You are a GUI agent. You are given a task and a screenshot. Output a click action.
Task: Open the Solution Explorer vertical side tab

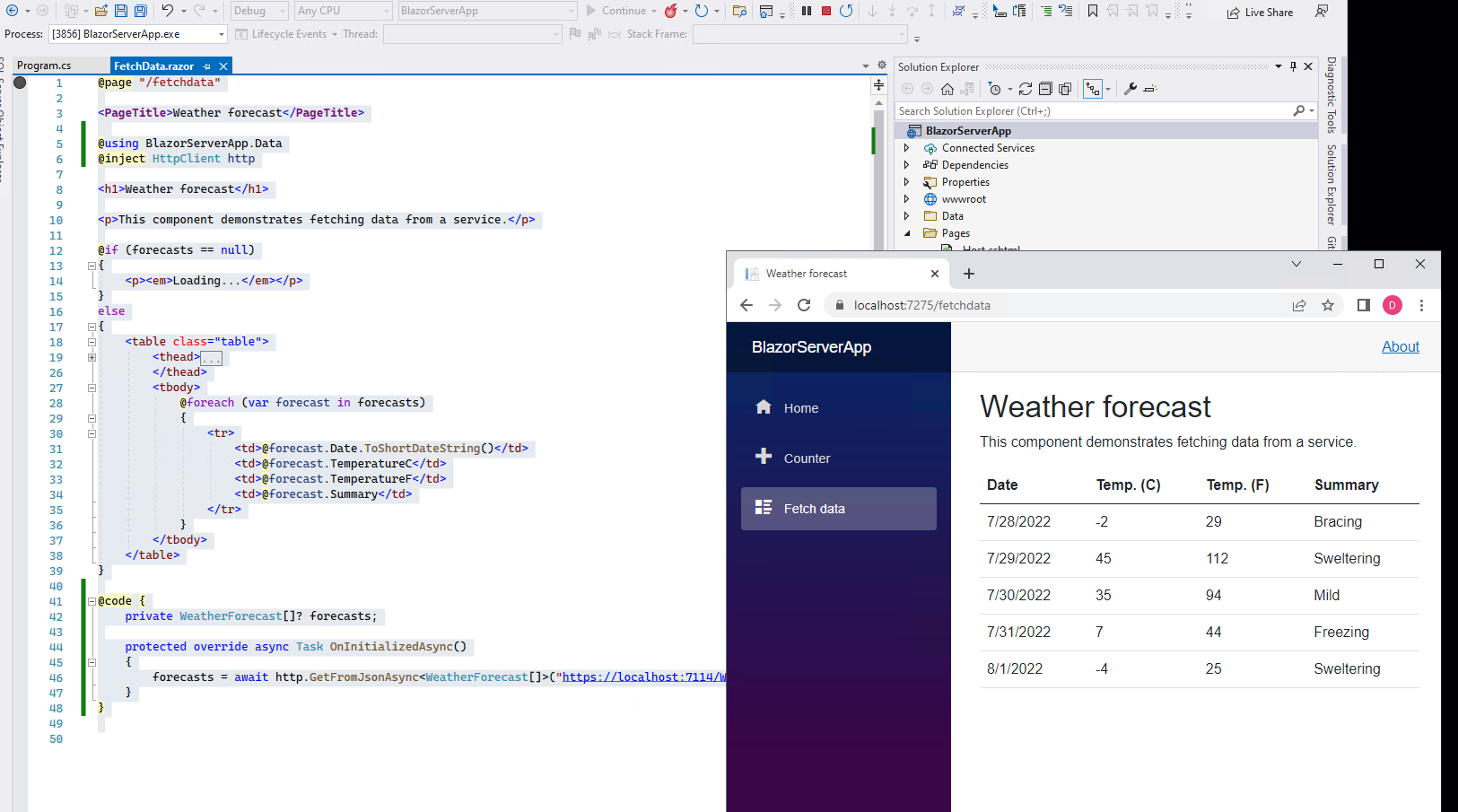[x=1331, y=185]
